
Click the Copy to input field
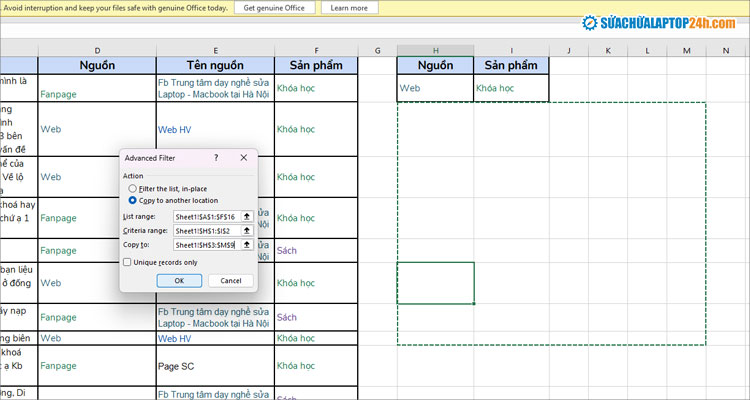pos(205,244)
